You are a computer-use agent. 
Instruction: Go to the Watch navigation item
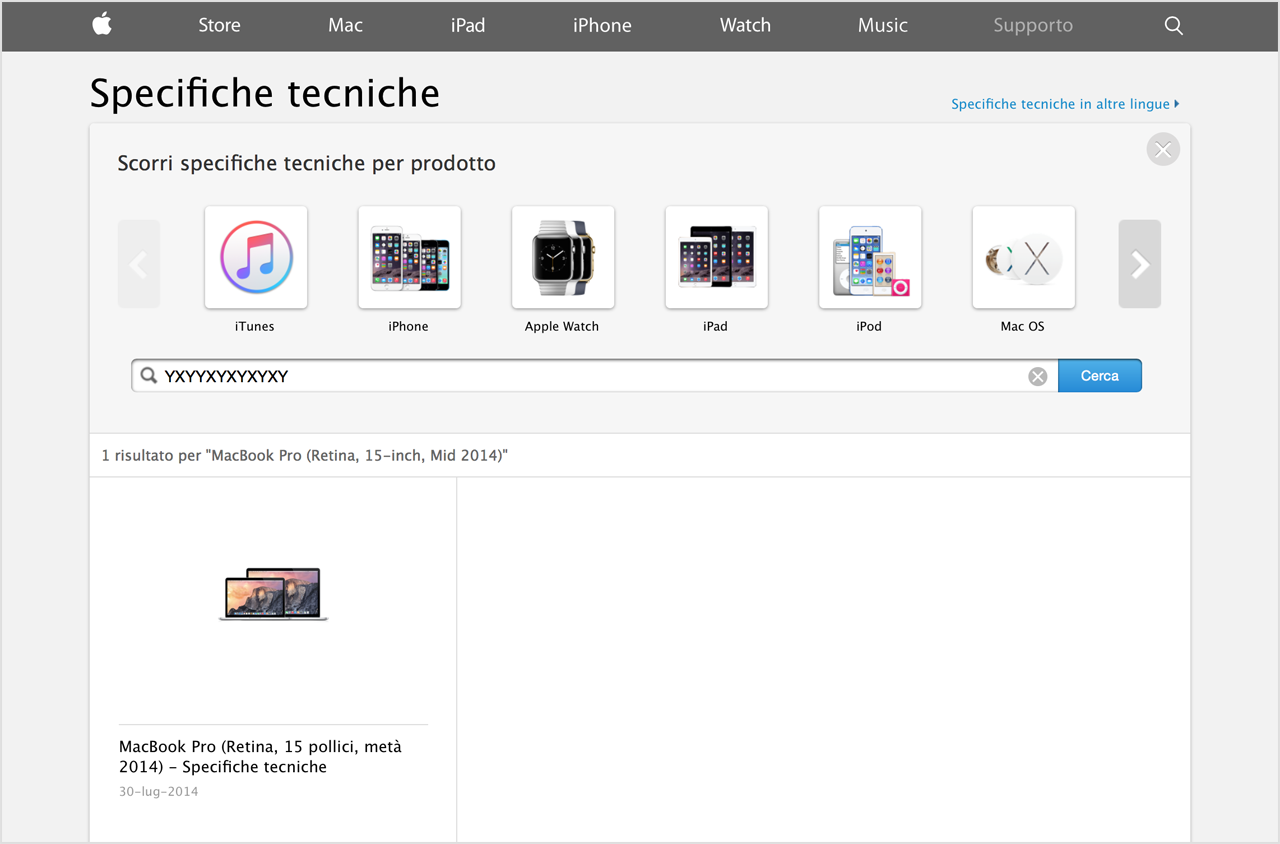(x=745, y=26)
